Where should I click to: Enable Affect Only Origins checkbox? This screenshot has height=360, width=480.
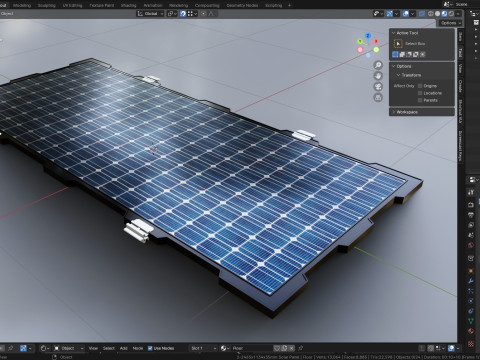420,86
